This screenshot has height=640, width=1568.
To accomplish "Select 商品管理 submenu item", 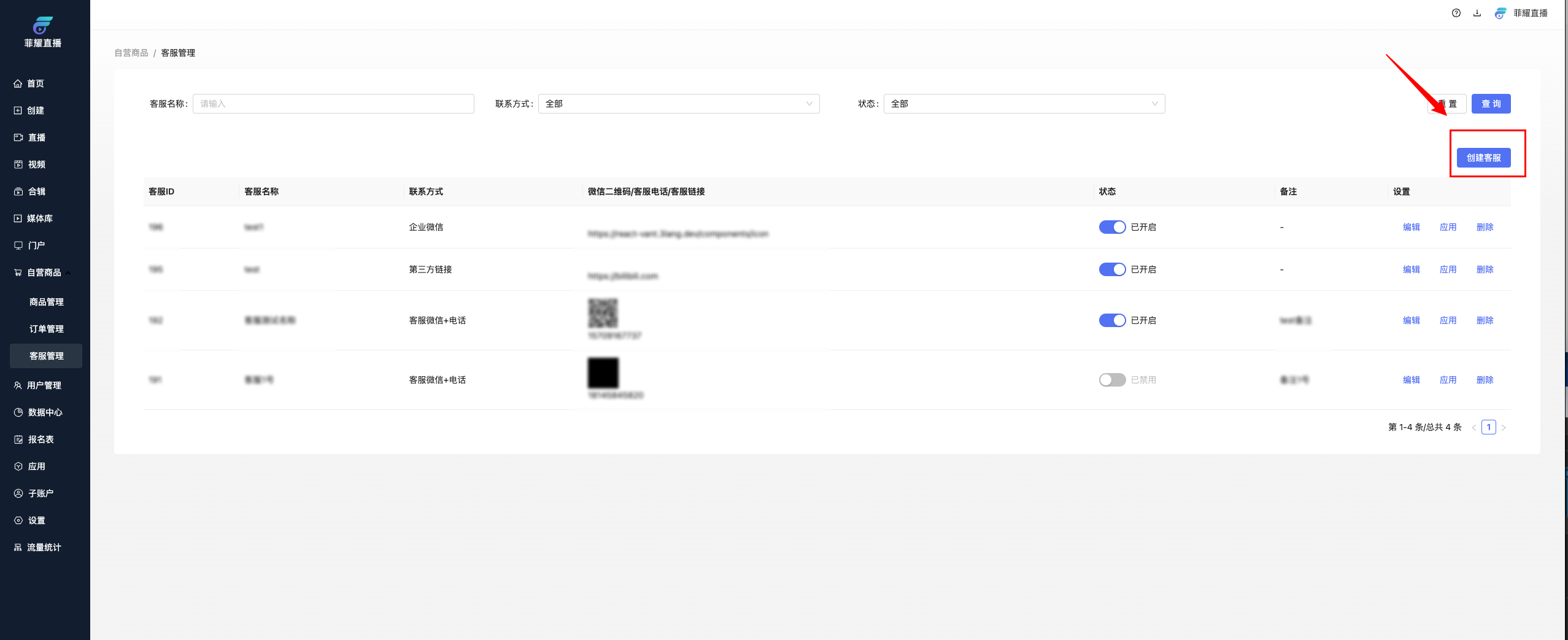I will [47, 302].
